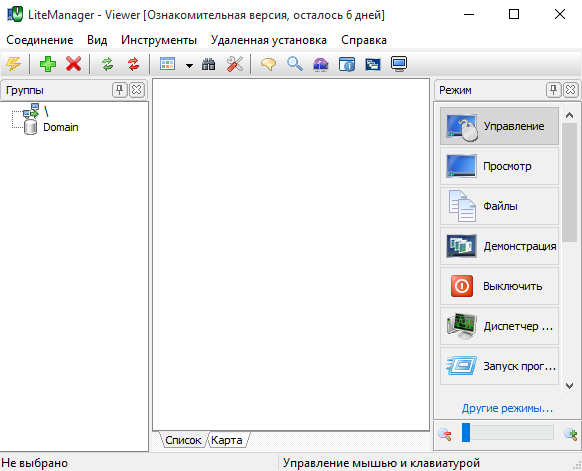Select Выключить mode
Image resolution: width=582 pixels, height=471 pixels.
[499, 286]
